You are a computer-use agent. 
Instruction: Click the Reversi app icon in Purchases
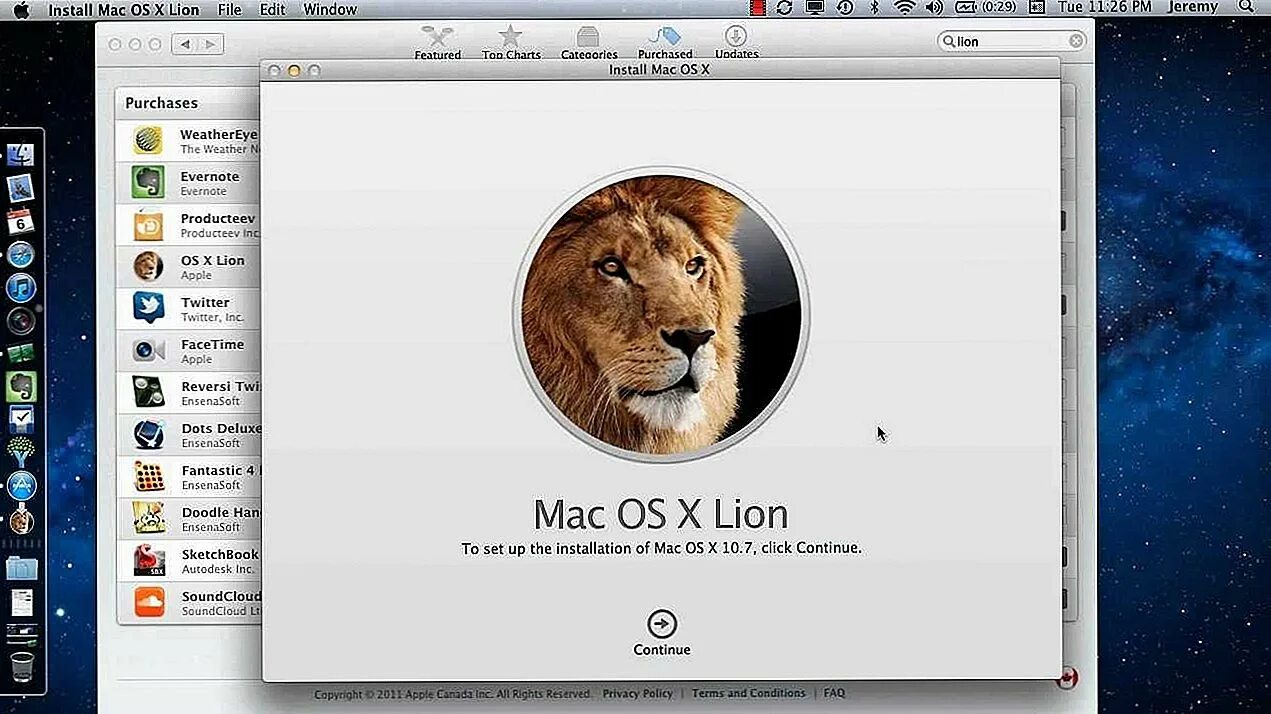(x=148, y=392)
